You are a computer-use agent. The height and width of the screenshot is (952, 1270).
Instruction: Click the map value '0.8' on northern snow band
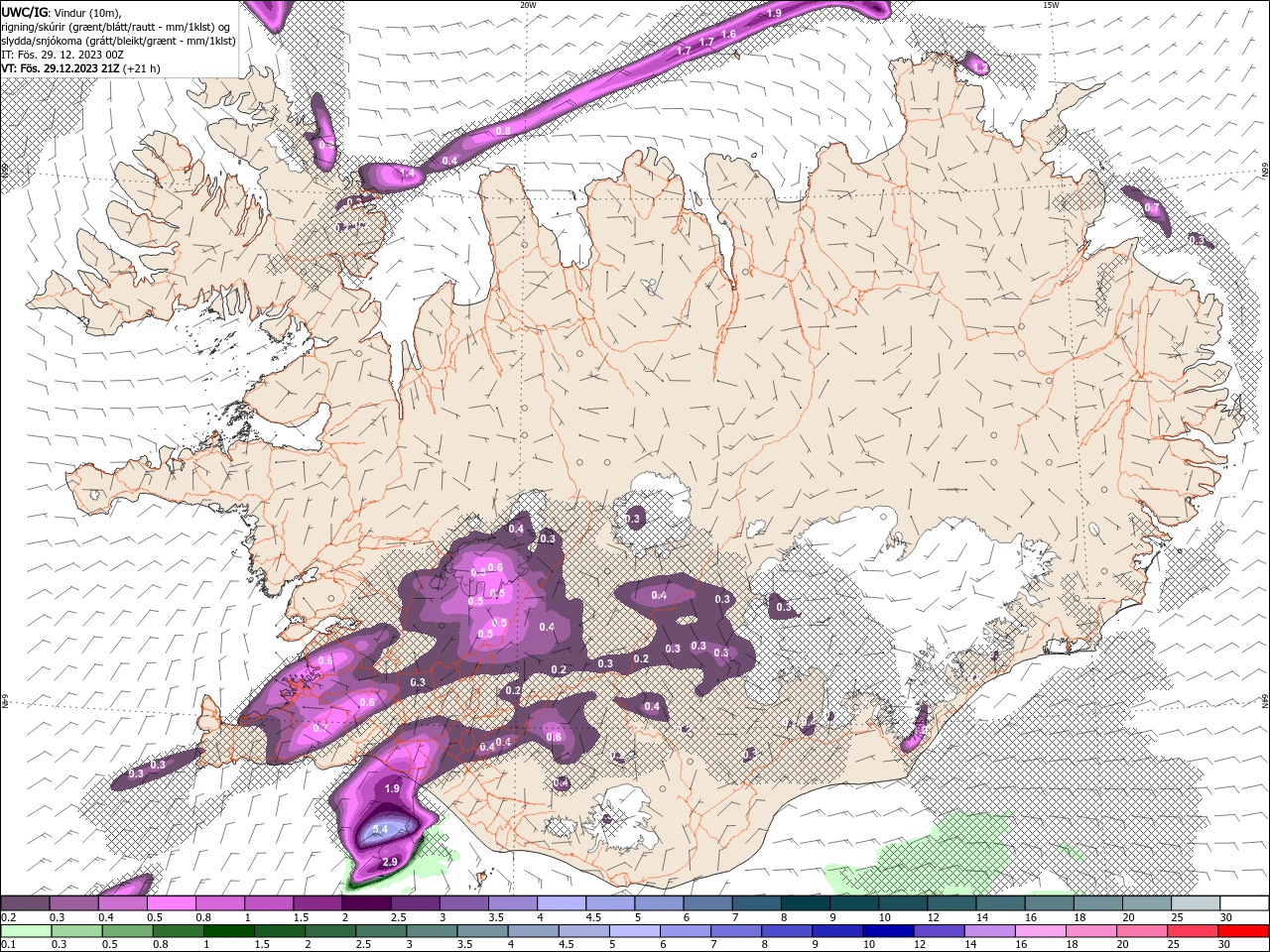coord(503,130)
